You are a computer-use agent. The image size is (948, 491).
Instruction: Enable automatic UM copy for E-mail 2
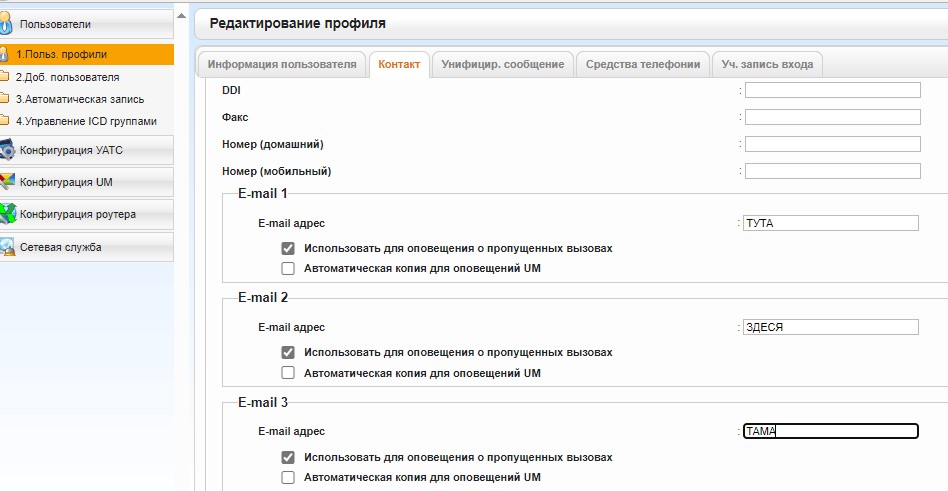288,373
